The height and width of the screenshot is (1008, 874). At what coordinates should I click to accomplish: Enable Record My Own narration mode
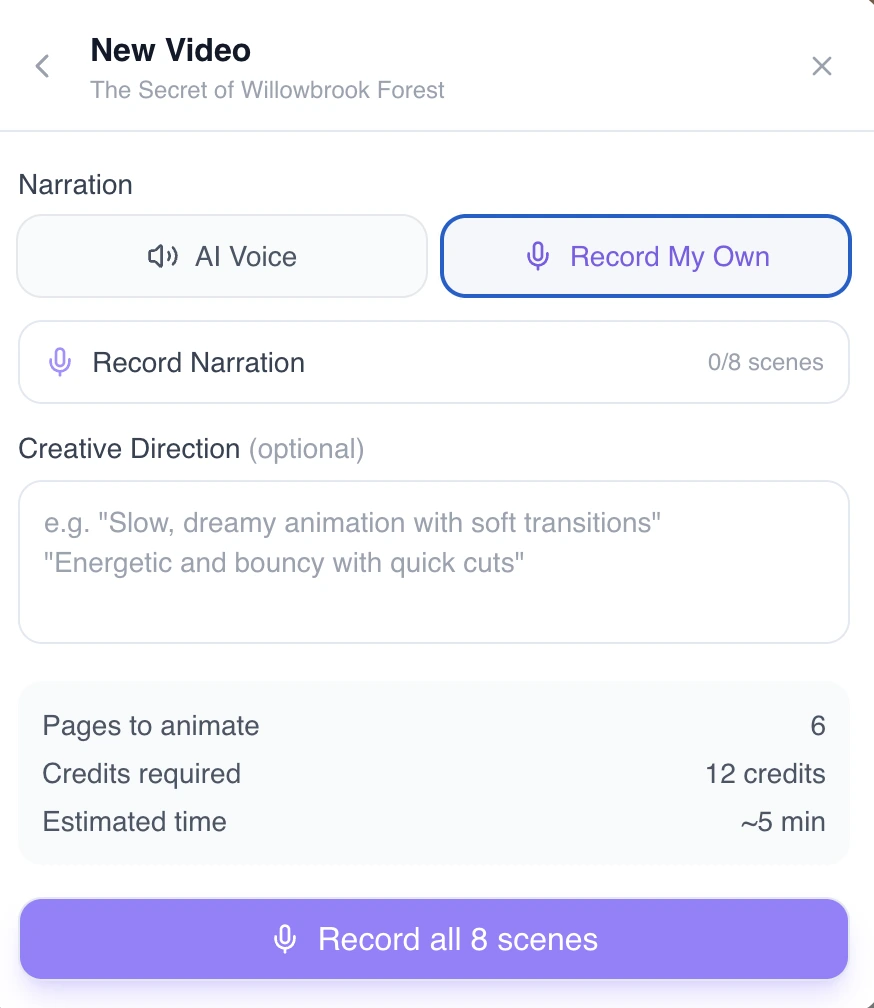pos(645,256)
